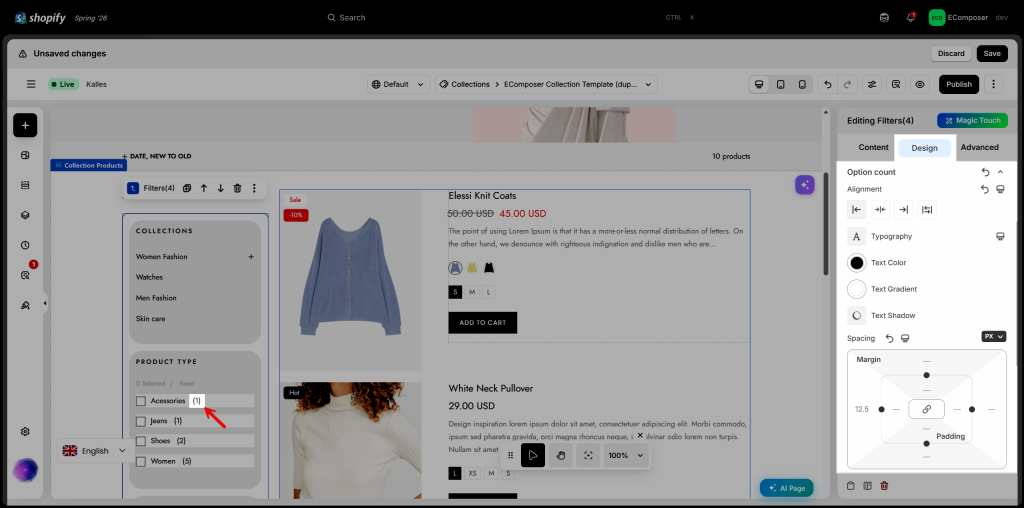Image resolution: width=1024 pixels, height=508 pixels.
Task: Open the Default language dropdown
Action: click(x=399, y=84)
